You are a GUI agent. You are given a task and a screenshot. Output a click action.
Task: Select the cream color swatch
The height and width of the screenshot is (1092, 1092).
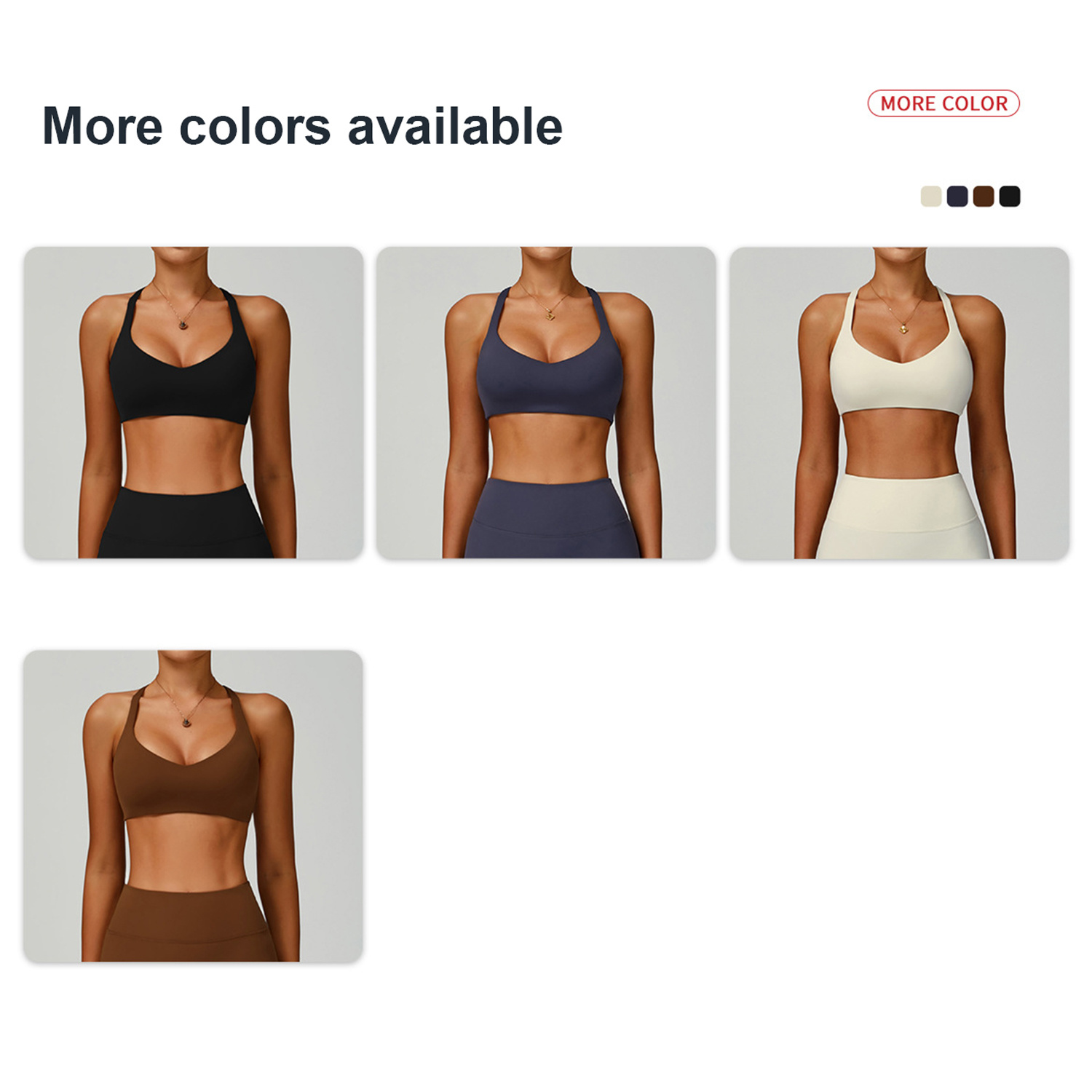(931, 197)
